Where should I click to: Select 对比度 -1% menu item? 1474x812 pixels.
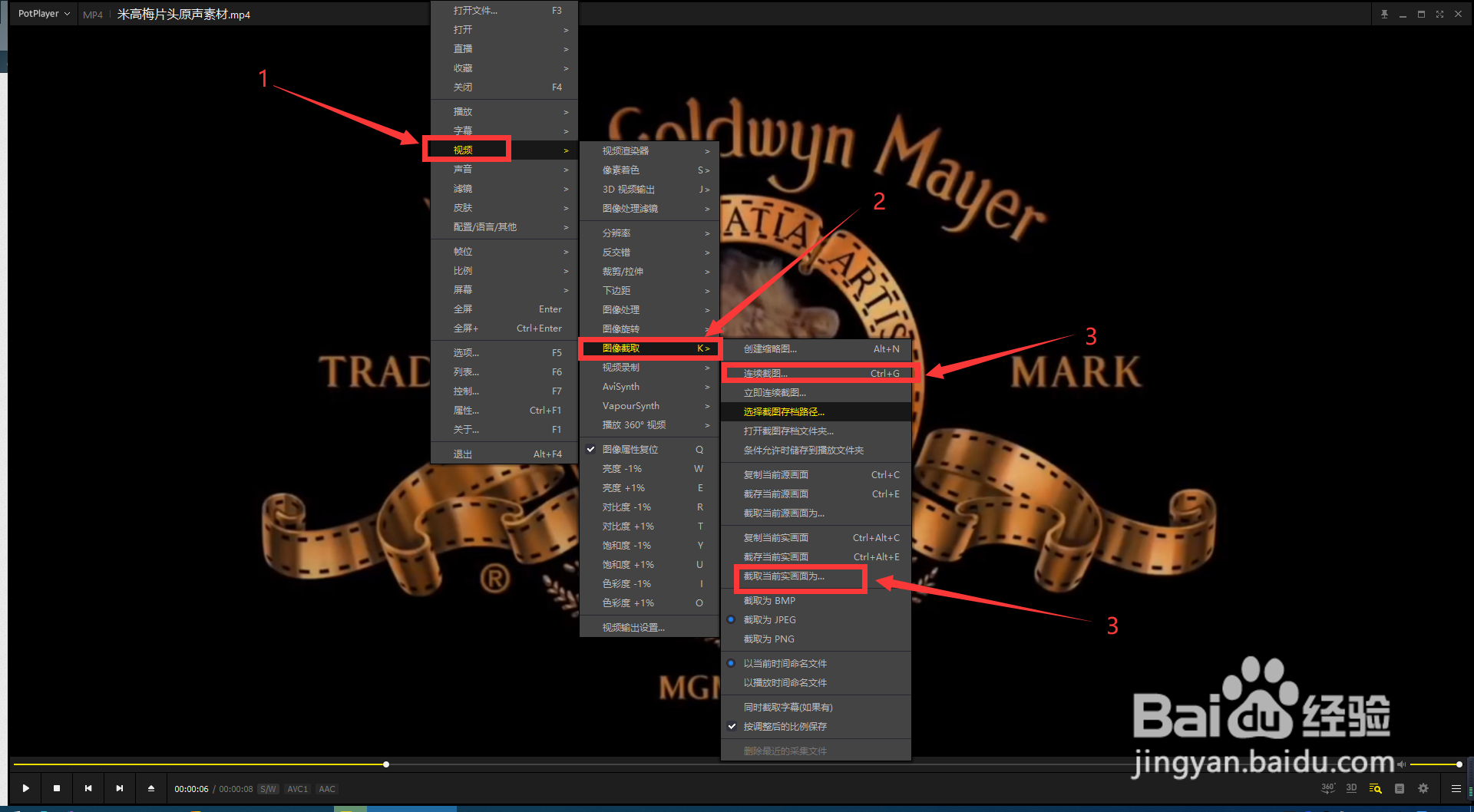(x=649, y=507)
